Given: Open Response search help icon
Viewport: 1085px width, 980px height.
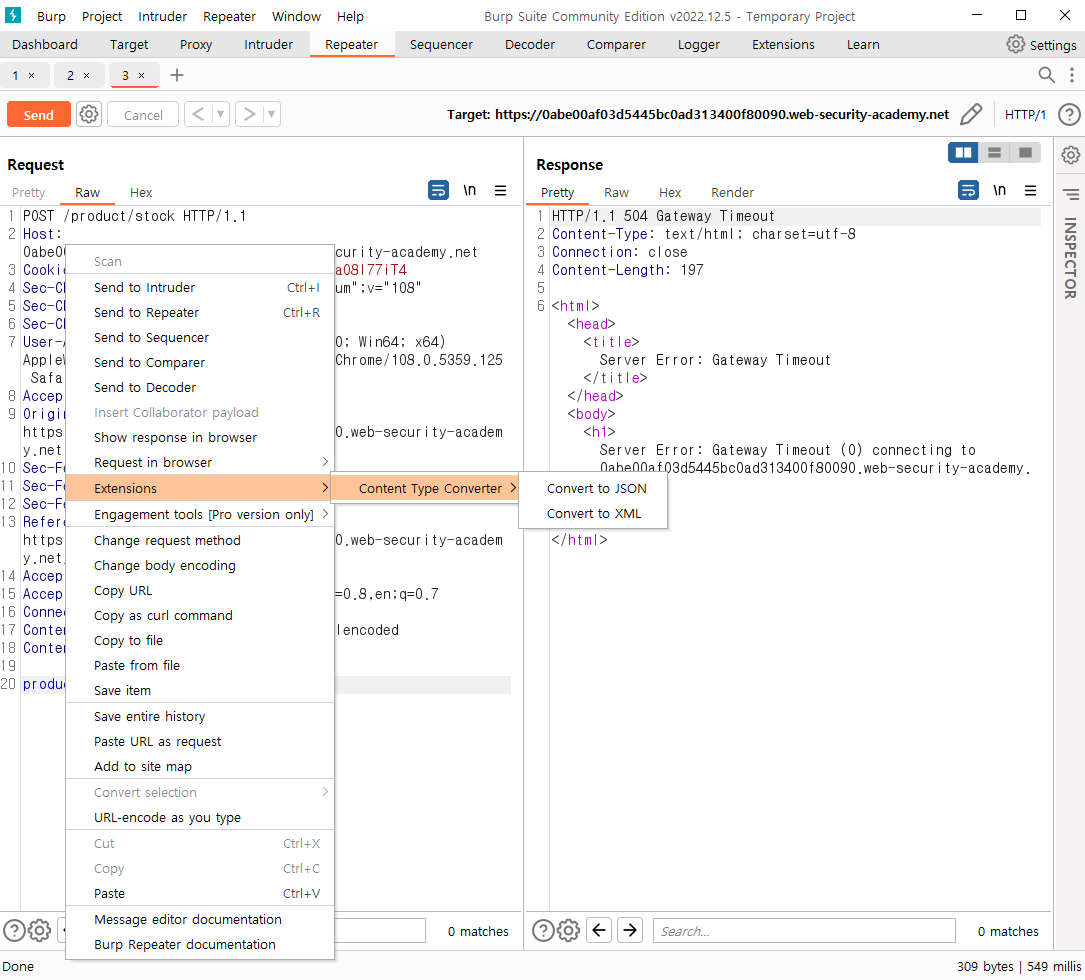Looking at the screenshot, I should point(542,931).
